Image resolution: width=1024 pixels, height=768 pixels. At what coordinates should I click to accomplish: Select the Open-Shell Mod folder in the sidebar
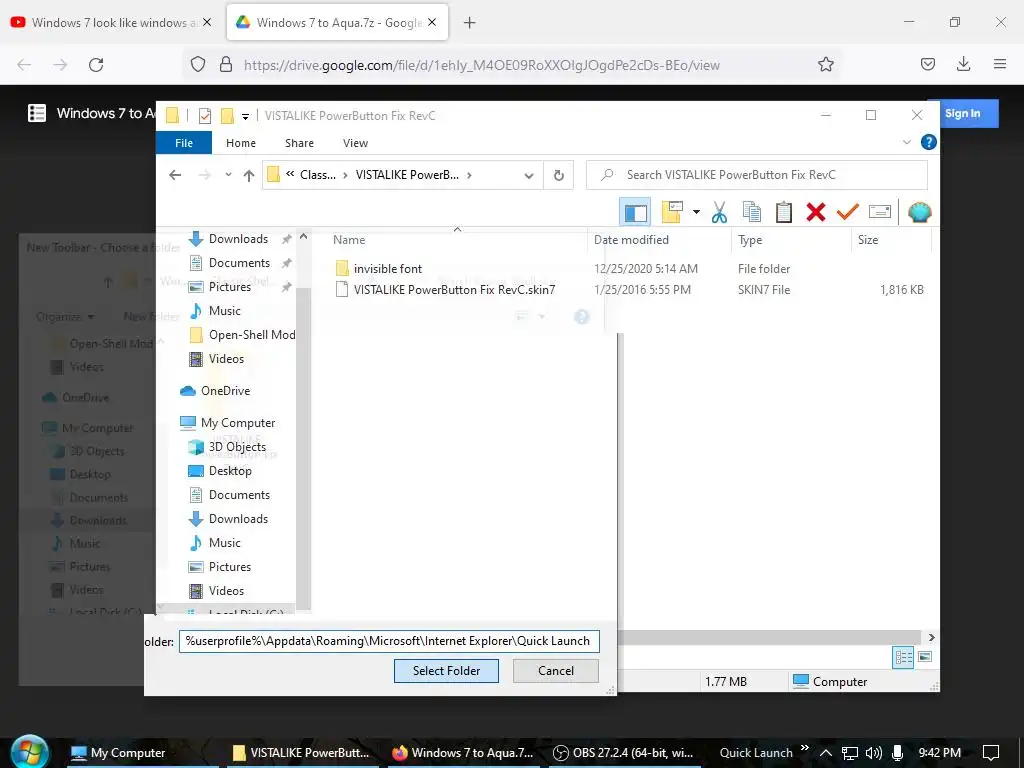pos(251,335)
